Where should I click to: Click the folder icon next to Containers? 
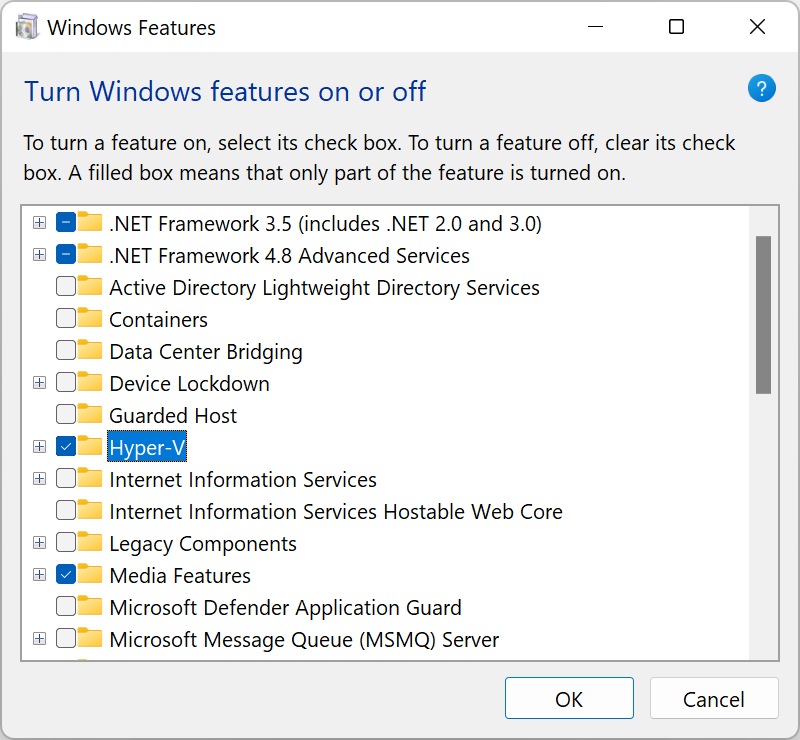click(x=91, y=319)
